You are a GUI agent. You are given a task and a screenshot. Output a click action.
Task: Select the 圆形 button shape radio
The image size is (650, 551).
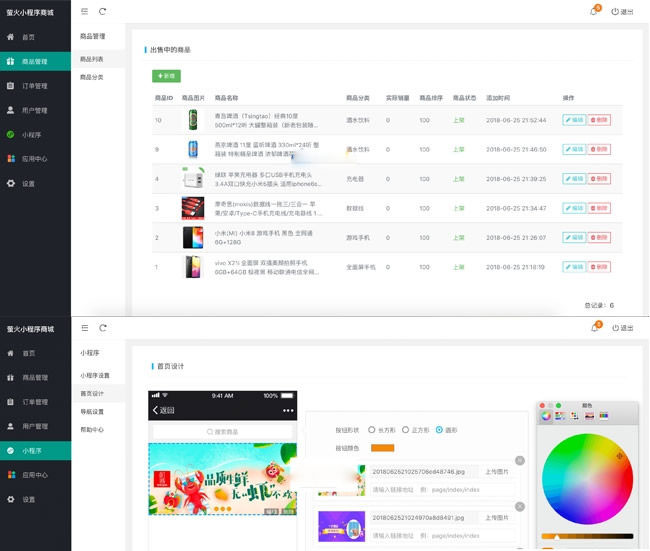[x=439, y=429]
